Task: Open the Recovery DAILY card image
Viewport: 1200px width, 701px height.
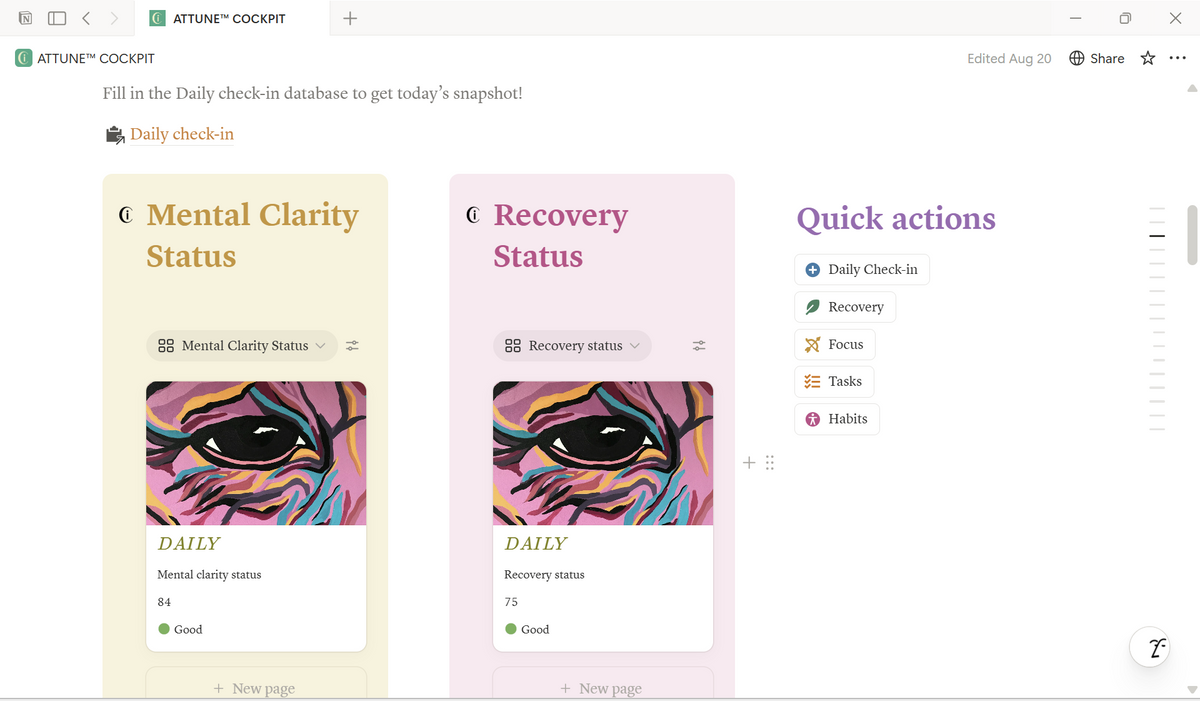Action: 603,453
